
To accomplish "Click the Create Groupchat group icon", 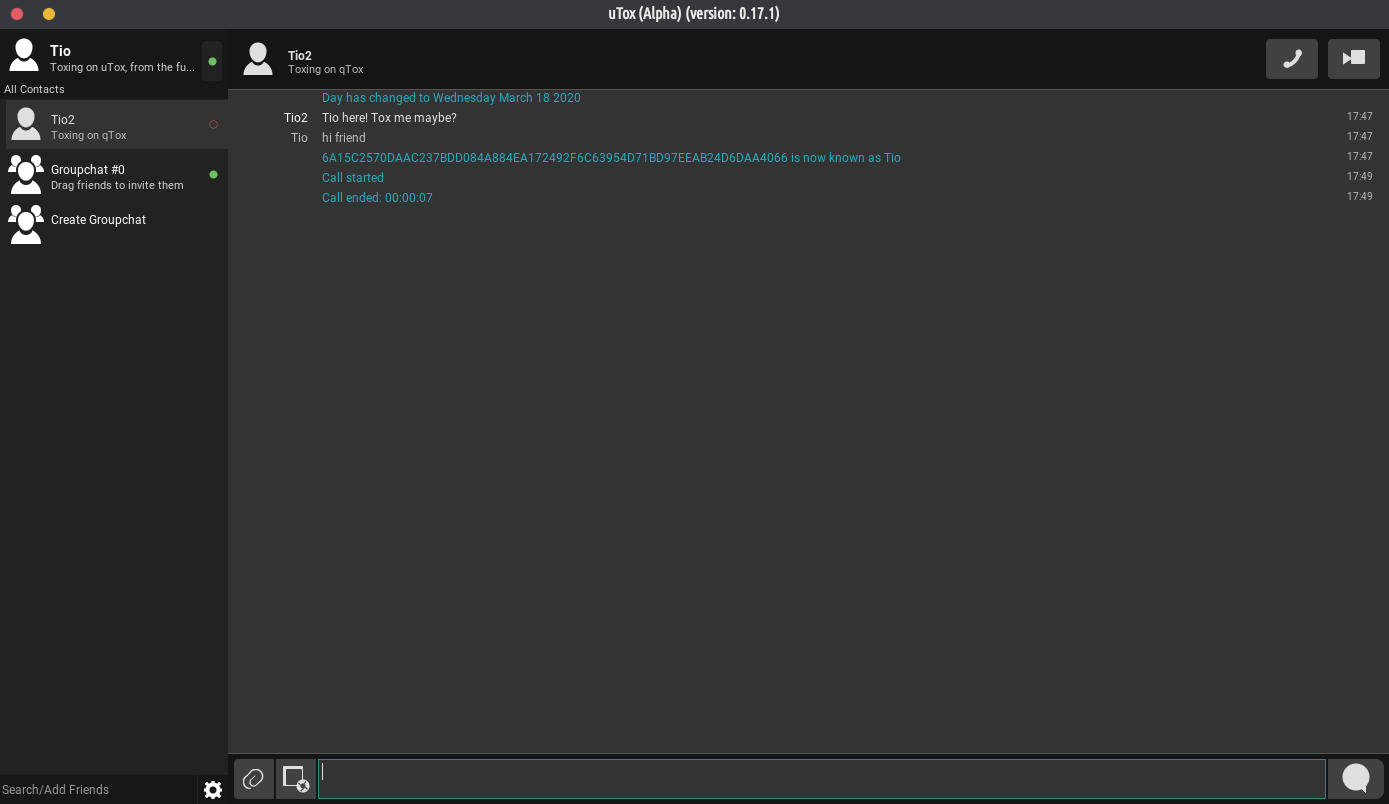I will [x=26, y=224].
